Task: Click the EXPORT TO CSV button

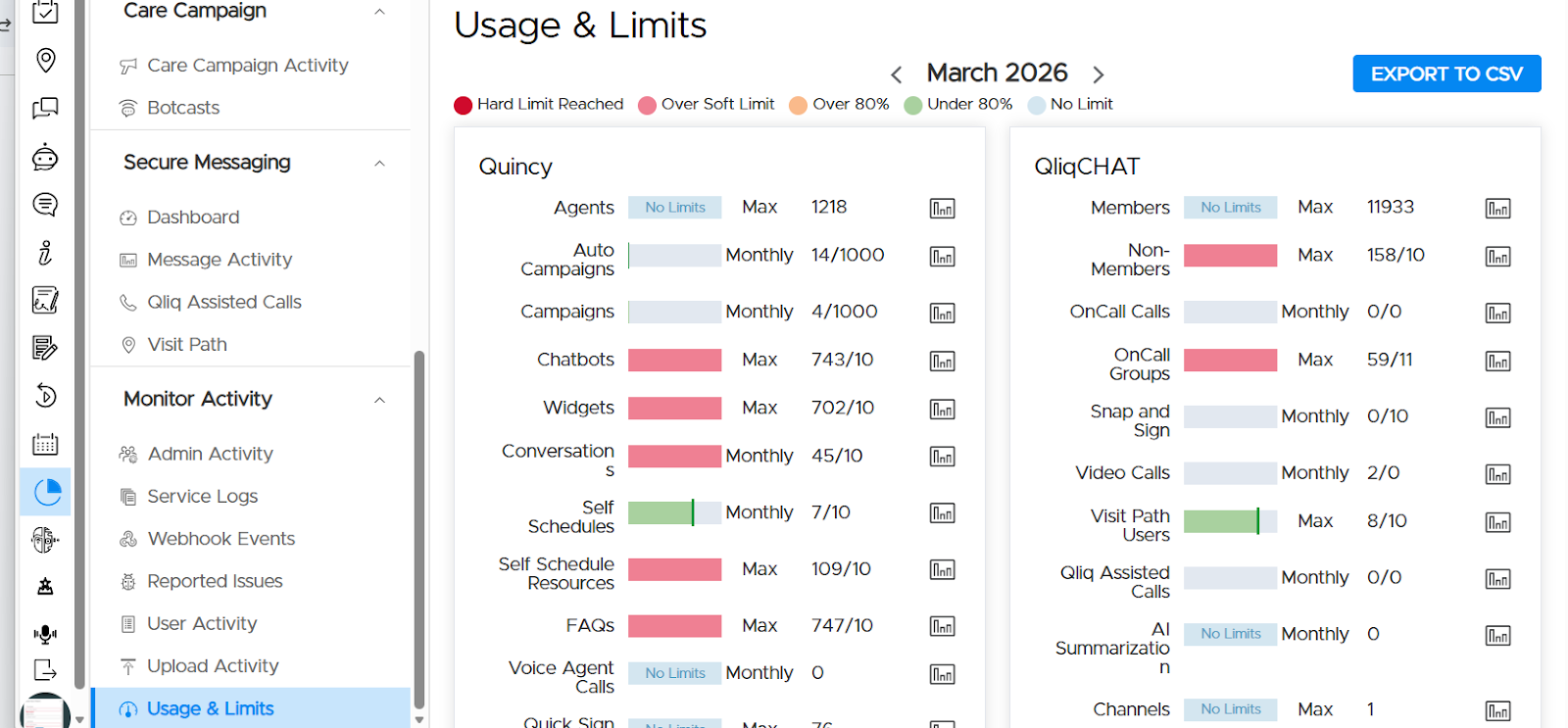Action: coord(1446,73)
